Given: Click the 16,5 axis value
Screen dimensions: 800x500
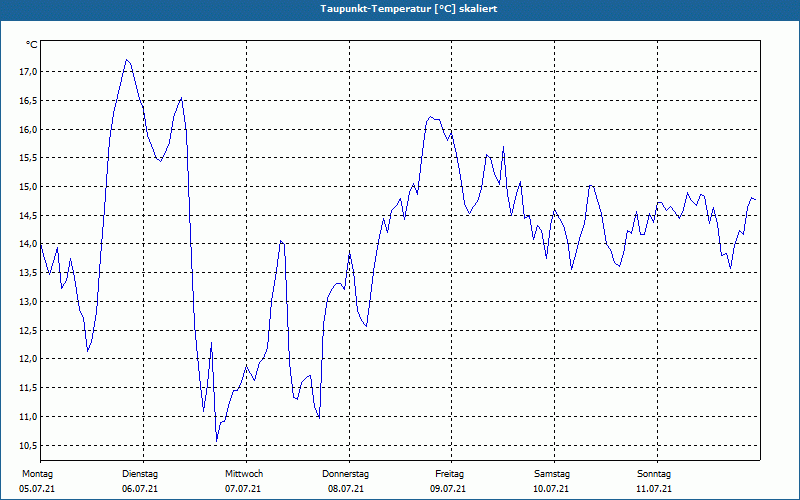Looking at the screenshot, I should 28,101.
